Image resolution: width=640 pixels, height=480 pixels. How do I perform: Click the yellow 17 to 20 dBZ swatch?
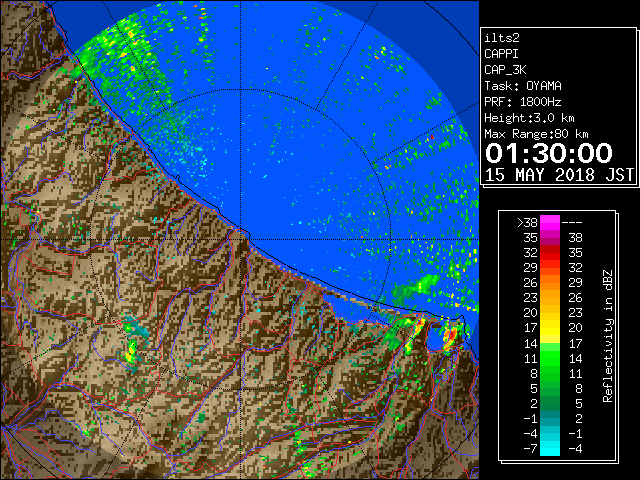(550, 328)
